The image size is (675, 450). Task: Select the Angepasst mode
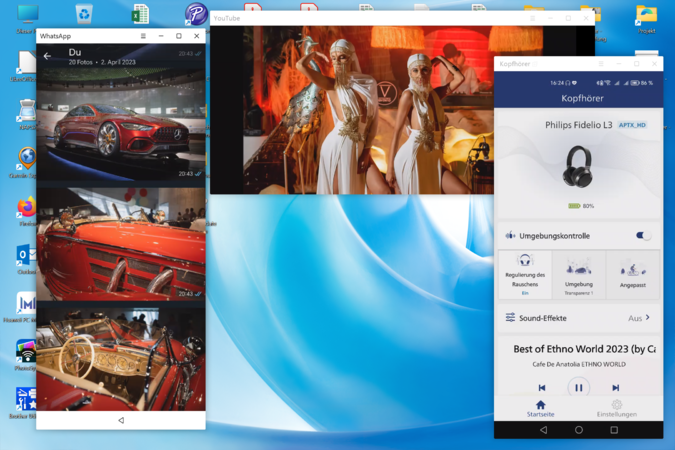click(632, 274)
